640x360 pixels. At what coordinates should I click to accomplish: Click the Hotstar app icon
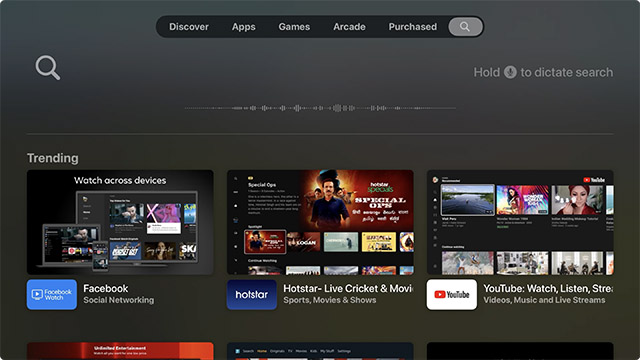point(252,294)
